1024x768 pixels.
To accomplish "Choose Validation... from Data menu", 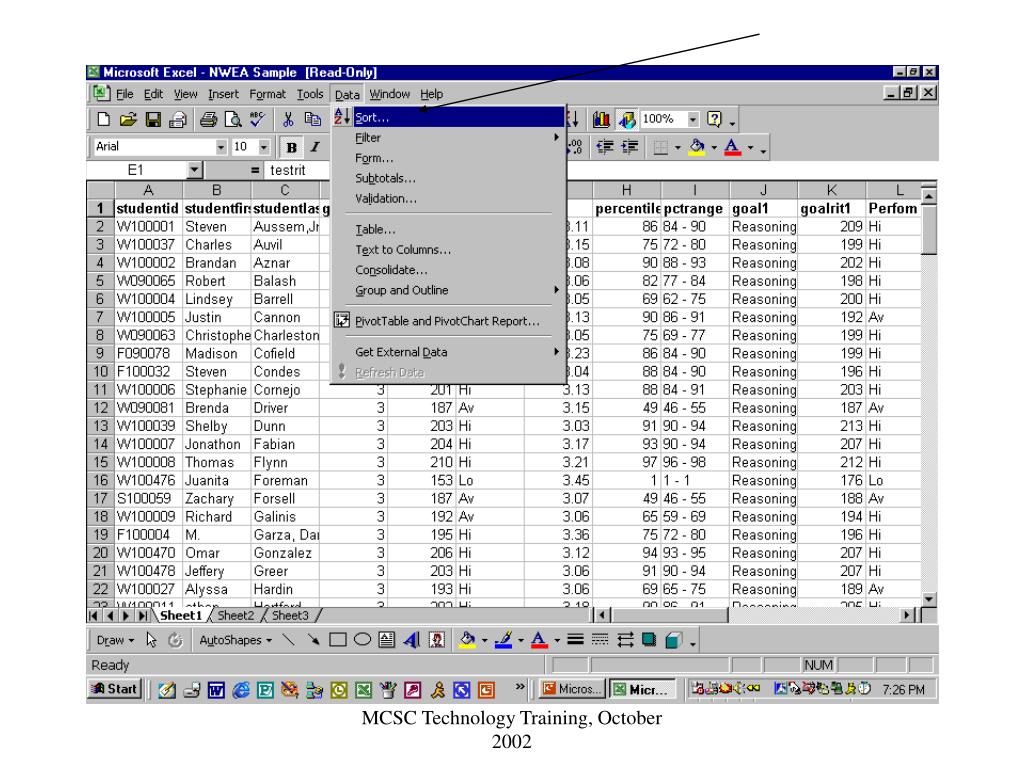I will point(448,199).
